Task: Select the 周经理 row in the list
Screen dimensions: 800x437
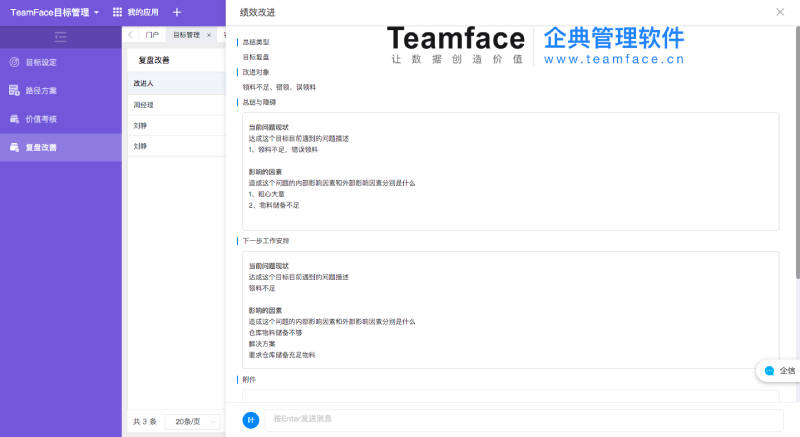Action: (144, 104)
